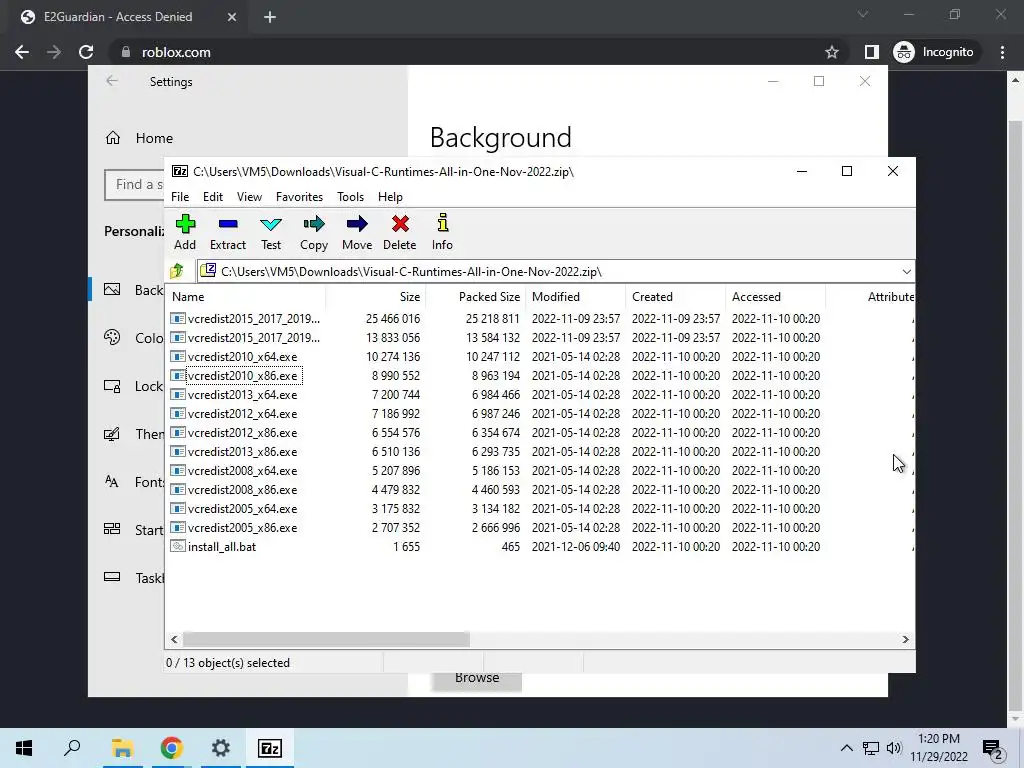
Task: Open Settings gear in the taskbar
Action: (221, 748)
